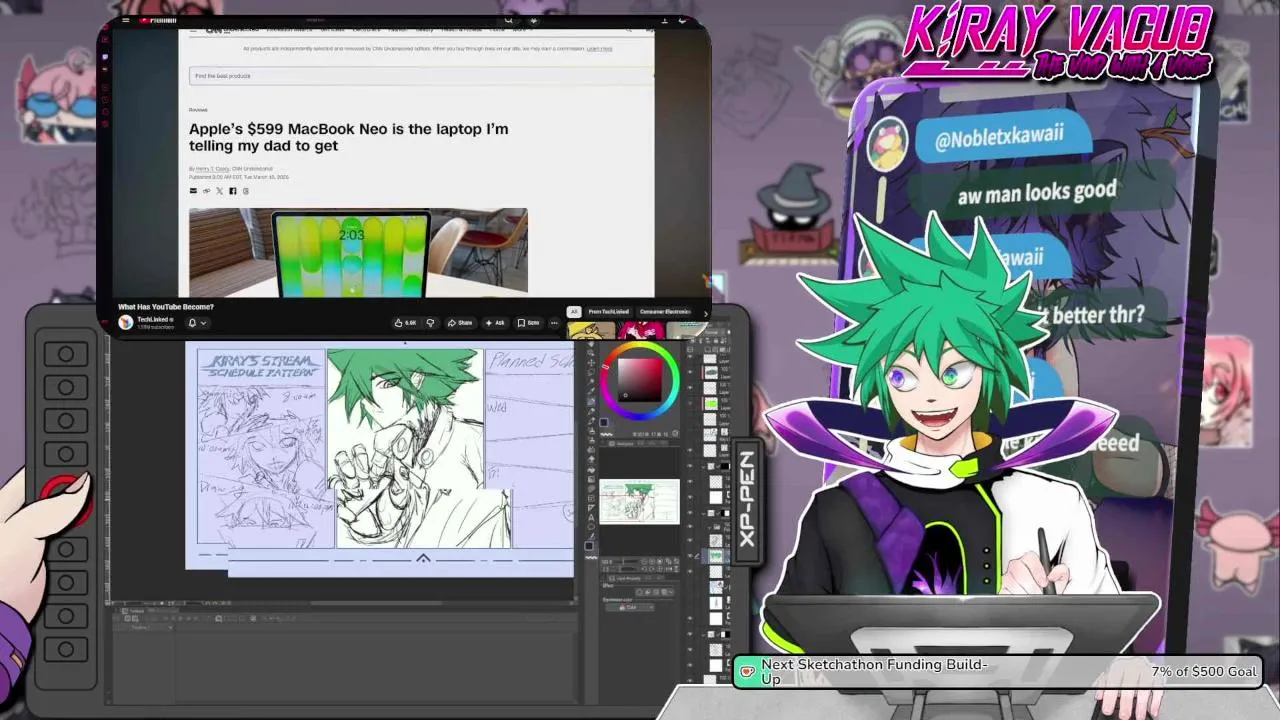This screenshot has height=720, width=1280.
Task: Select the All filter chip
Action: click(574, 311)
